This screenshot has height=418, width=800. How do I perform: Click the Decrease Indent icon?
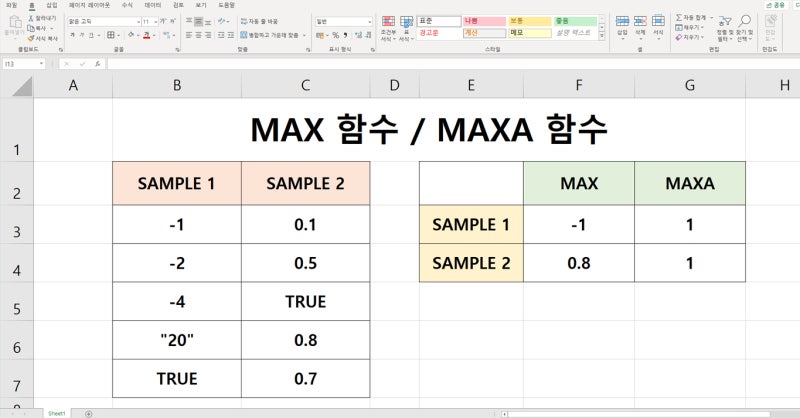click(x=221, y=35)
